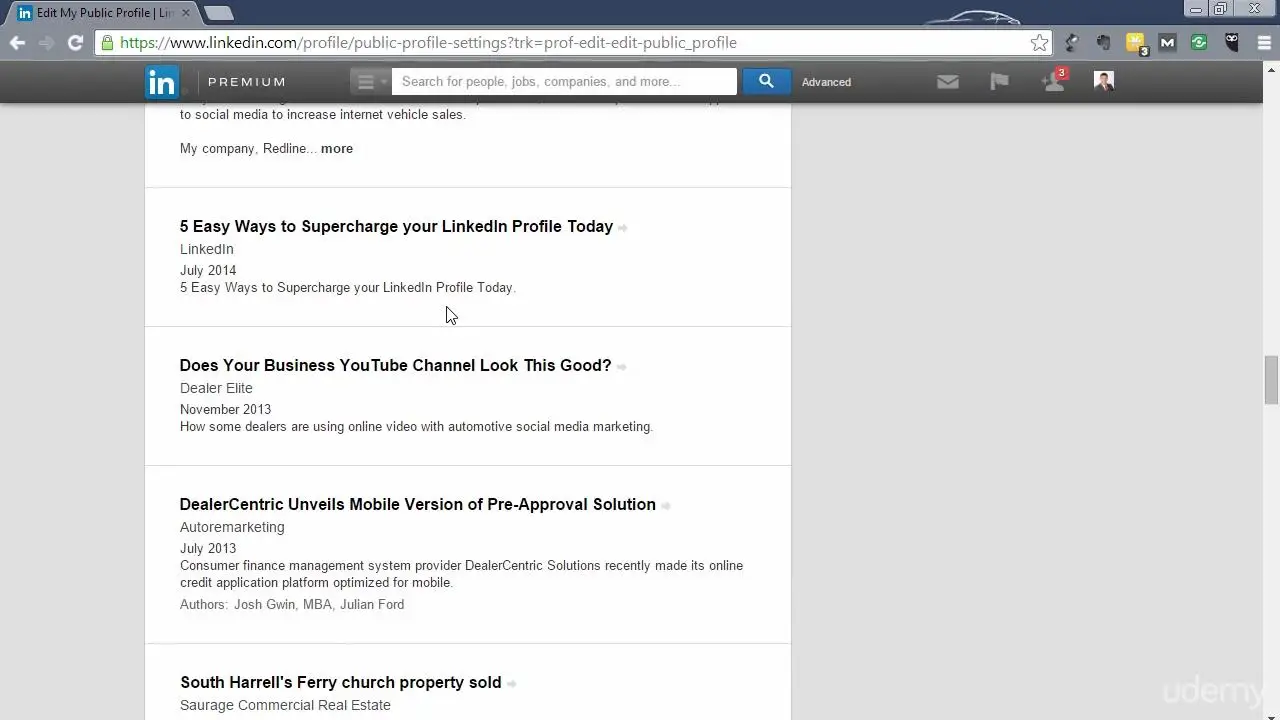Open the Messages envelope icon
Image resolution: width=1280 pixels, height=720 pixels.
(x=948, y=82)
